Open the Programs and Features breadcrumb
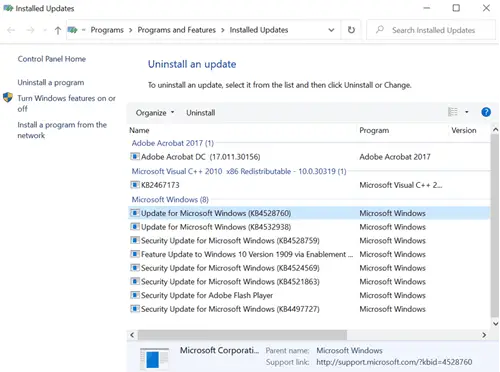The width and height of the screenshot is (500, 372). (177, 30)
